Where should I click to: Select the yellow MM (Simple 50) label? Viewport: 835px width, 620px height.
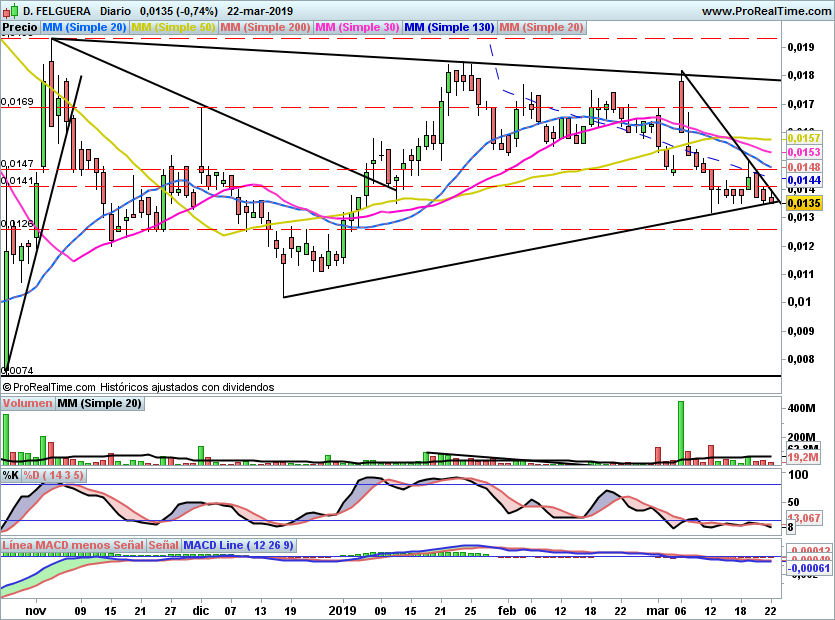(x=173, y=28)
